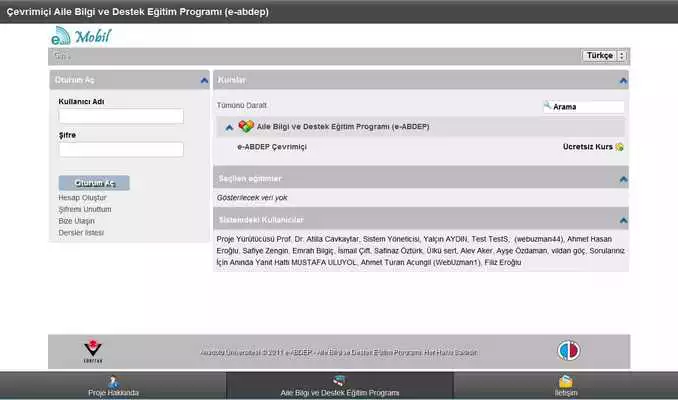Collapse the Aile Bilgi ve Destek category
The width and height of the screenshot is (678, 400).
[229, 127]
